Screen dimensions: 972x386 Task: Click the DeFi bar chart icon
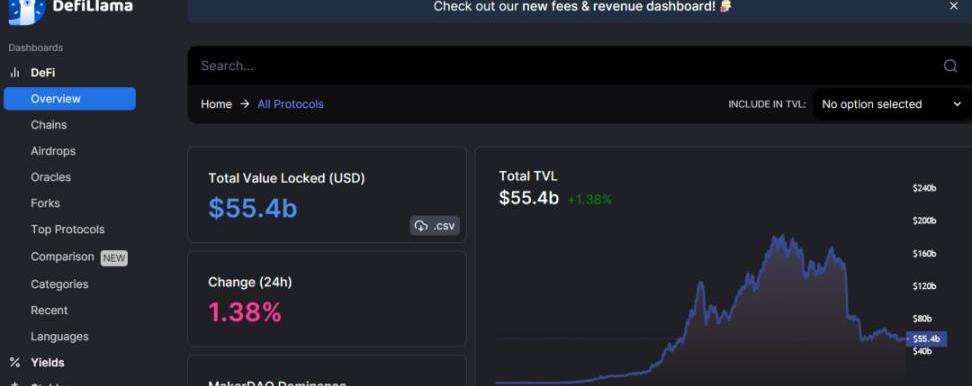click(x=14, y=72)
